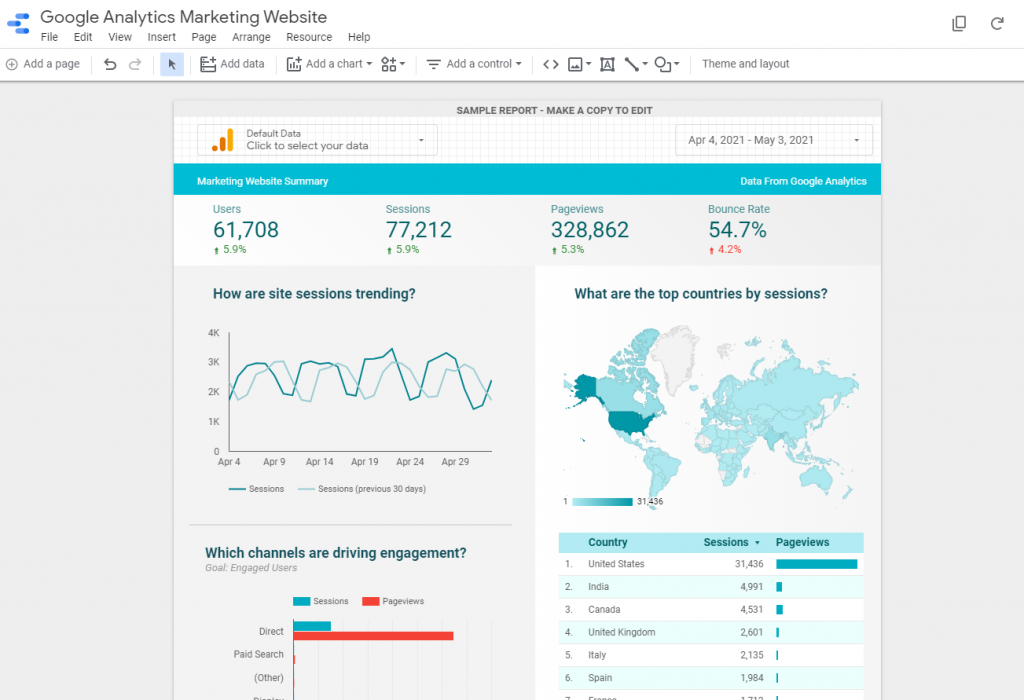Sort table by the Sessions column header
Viewport: 1024px width, 700px height.
point(727,542)
